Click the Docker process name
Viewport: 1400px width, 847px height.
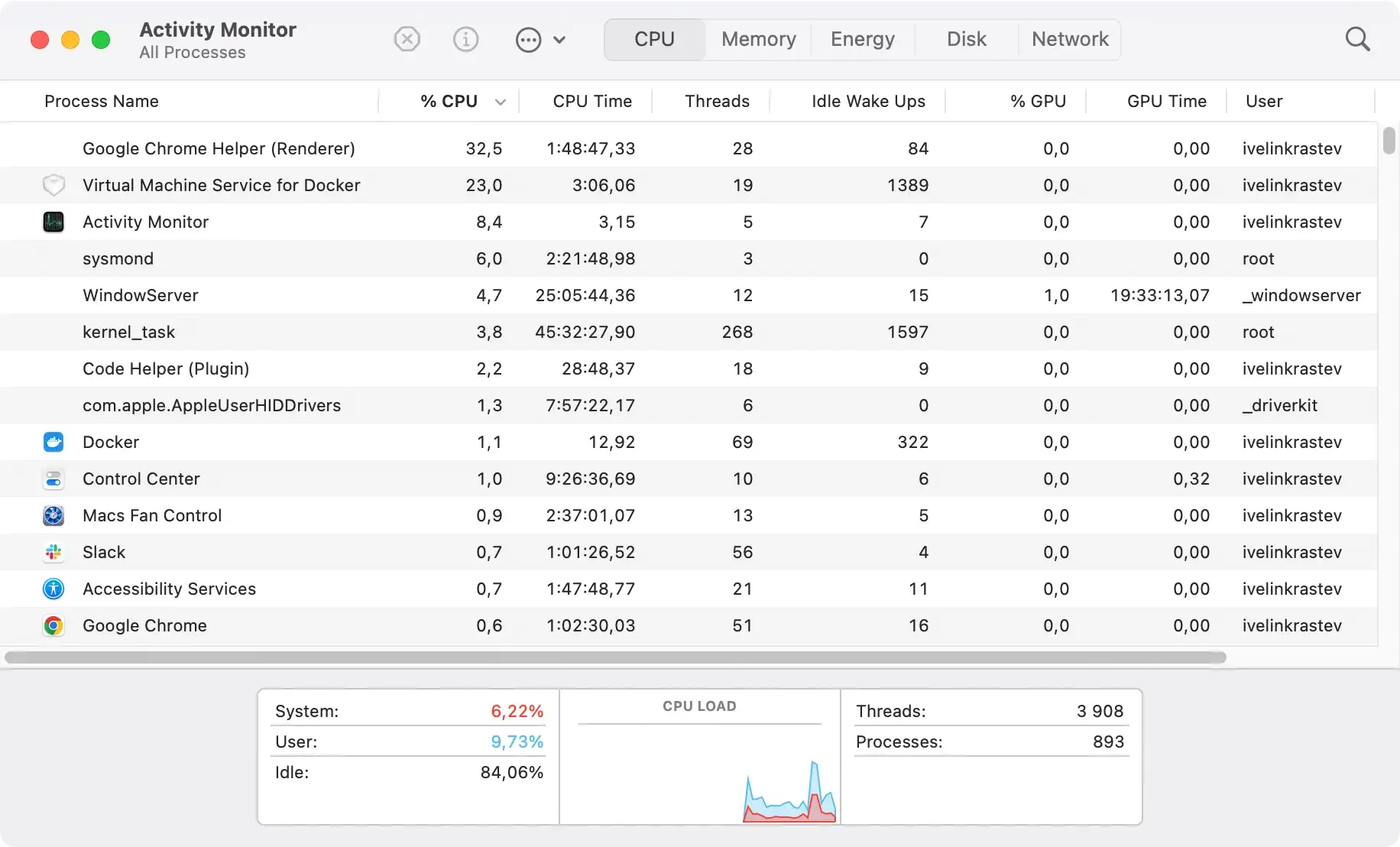(111, 442)
